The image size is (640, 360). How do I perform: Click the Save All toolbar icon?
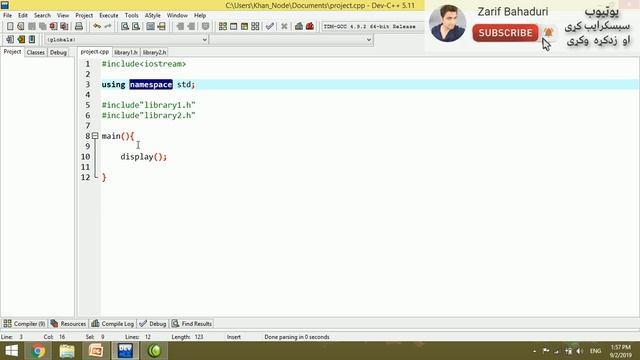(42, 27)
